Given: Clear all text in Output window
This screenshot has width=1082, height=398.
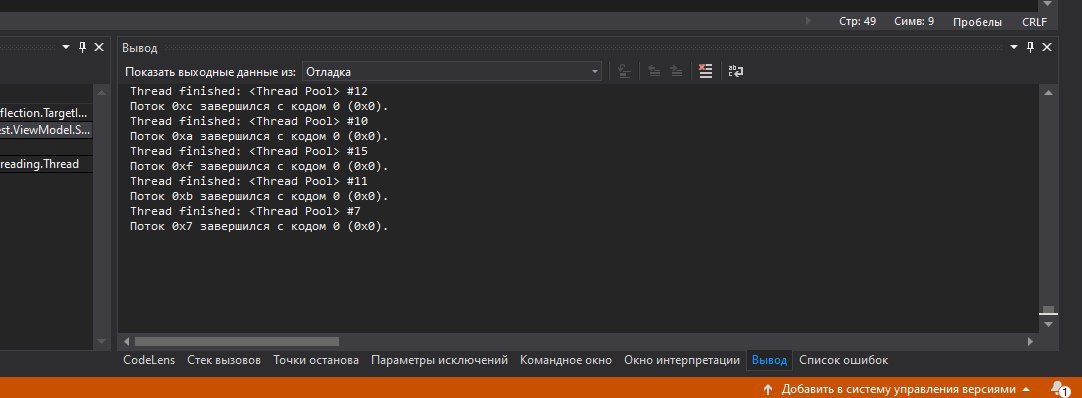Looking at the screenshot, I should (705, 71).
